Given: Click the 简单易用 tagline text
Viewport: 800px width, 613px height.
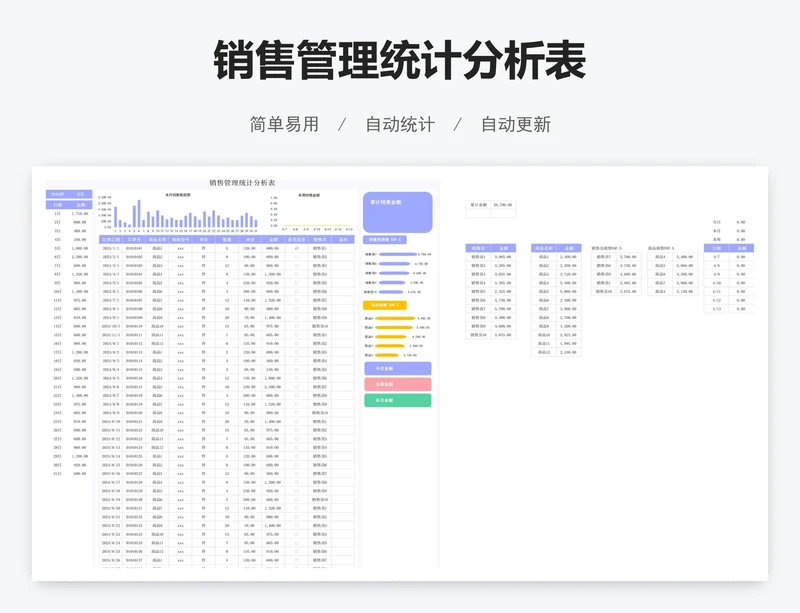Looking at the screenshot, I should pyautogui.click(x=284, y=124).
